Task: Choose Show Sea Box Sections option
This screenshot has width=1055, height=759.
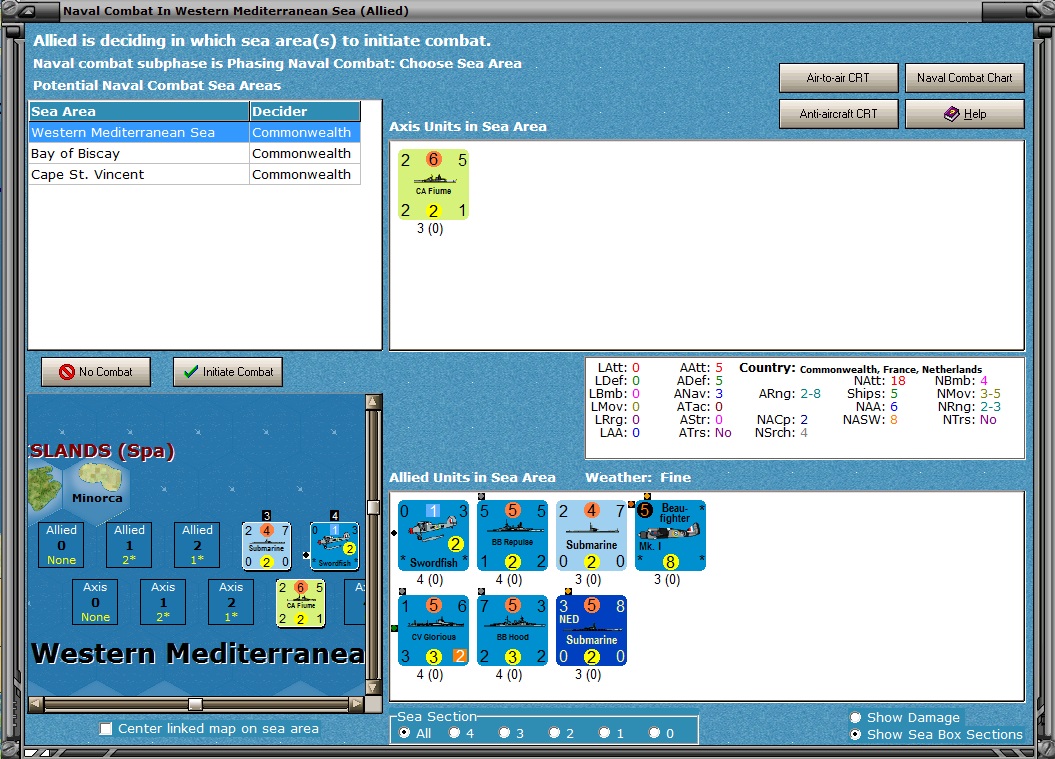Action: click(855, 734)
